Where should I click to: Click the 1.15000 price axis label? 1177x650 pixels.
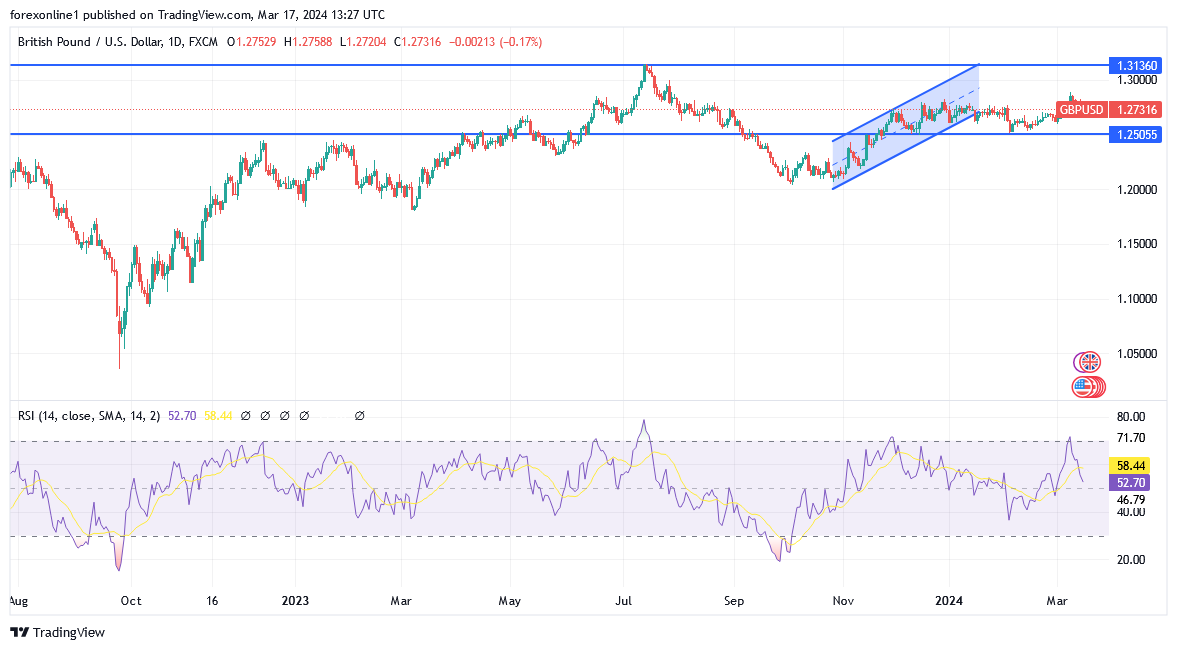tap(1137, 244)
